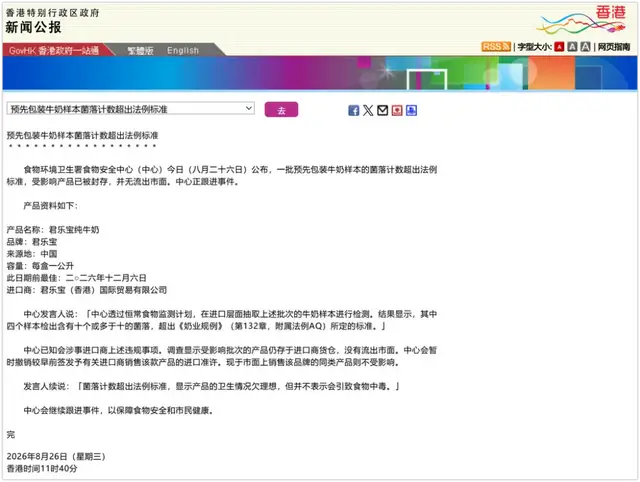This screenshot has height=482, width=640.
Task: Open the RSS feed
Action: [496, 47]
